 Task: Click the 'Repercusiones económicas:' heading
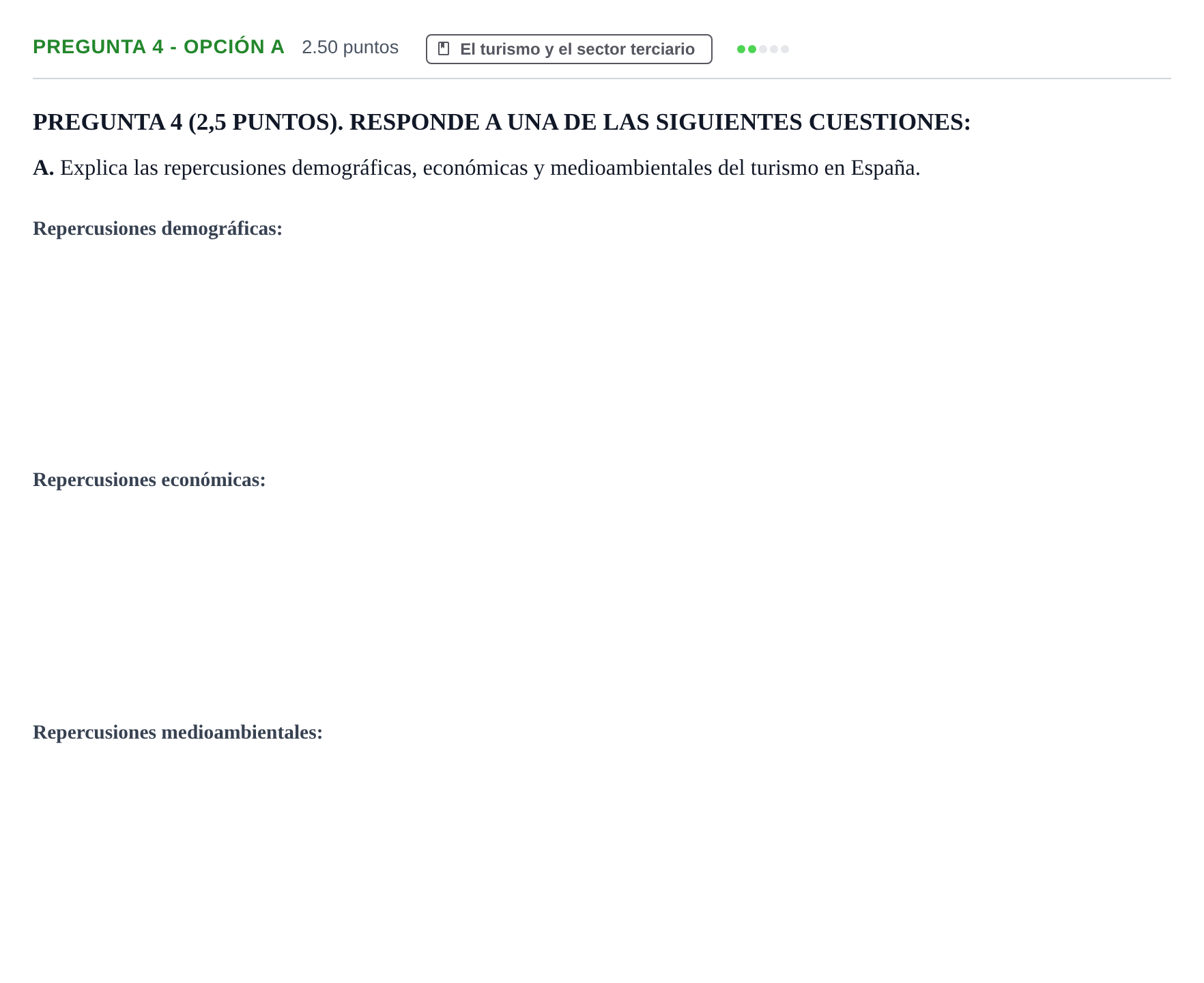point(149,480)
